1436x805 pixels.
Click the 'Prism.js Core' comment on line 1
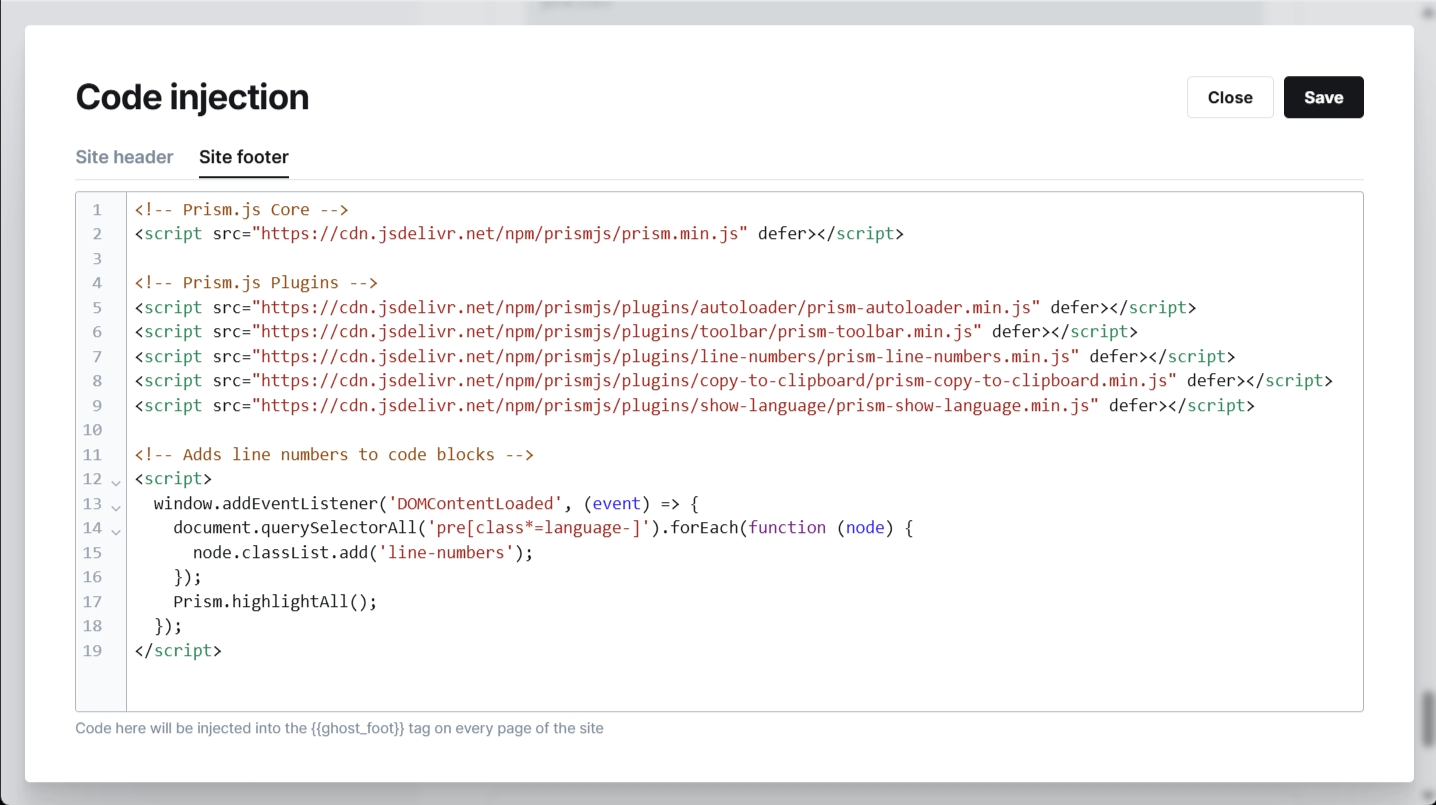tap(241, 209)
